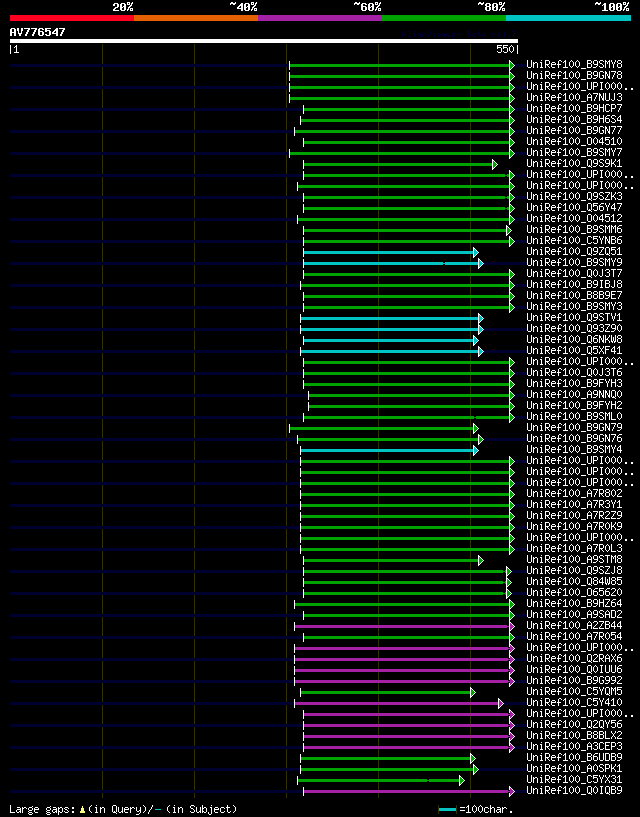Screen dimensions: 640x817
Task: Open hit UniRef100_B9H6S4
Action: (574, 119)
